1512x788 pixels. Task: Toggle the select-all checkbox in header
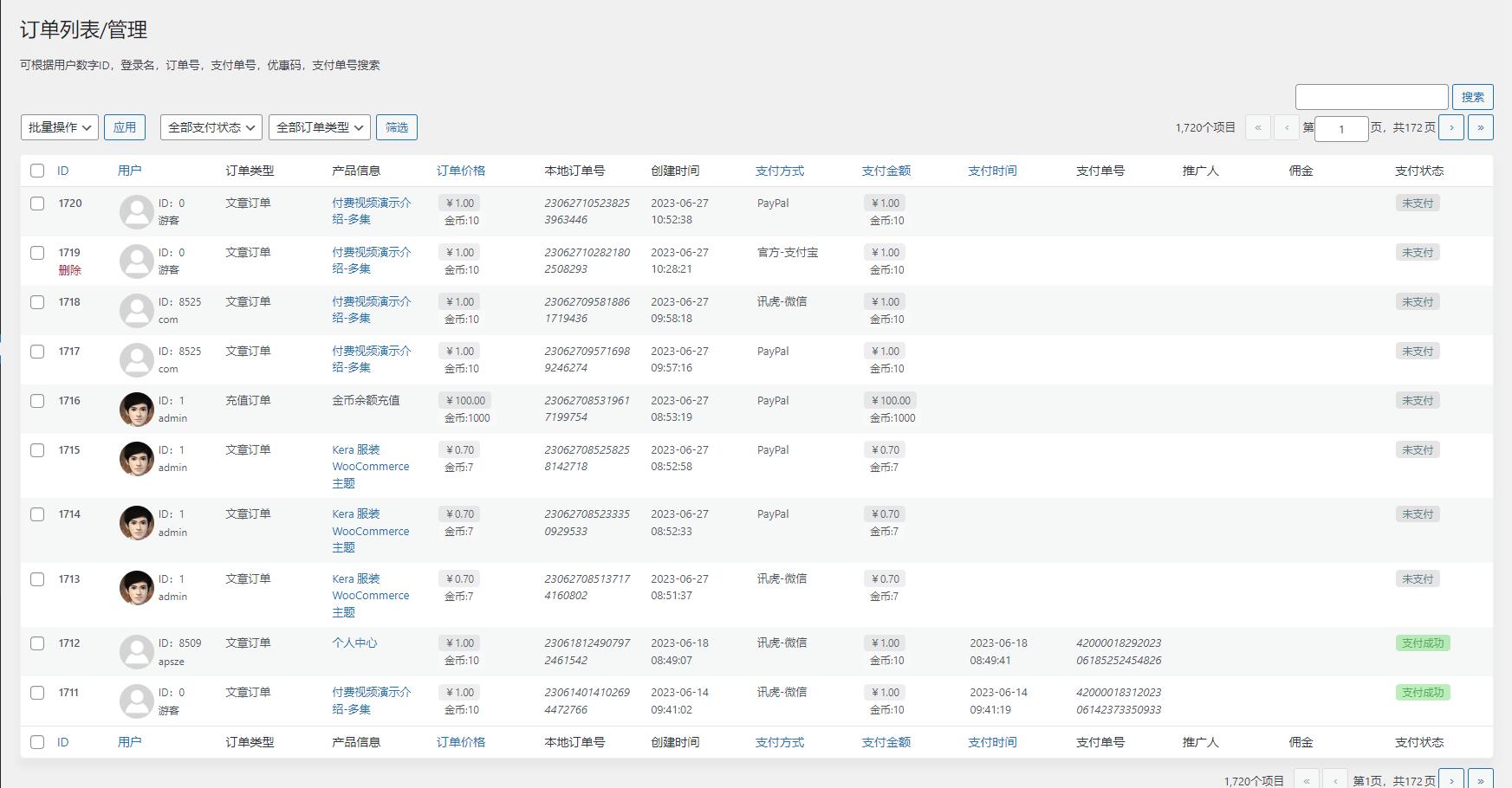click(x=37, y=171)
